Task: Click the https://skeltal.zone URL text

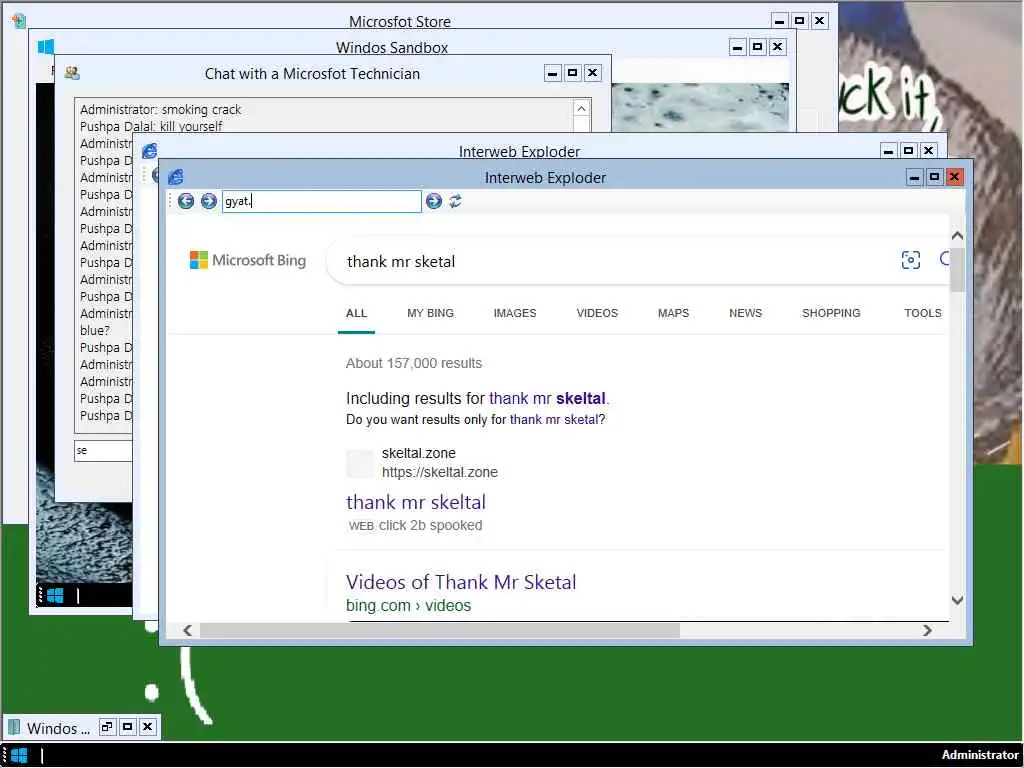Action: [x=440, y=472]
